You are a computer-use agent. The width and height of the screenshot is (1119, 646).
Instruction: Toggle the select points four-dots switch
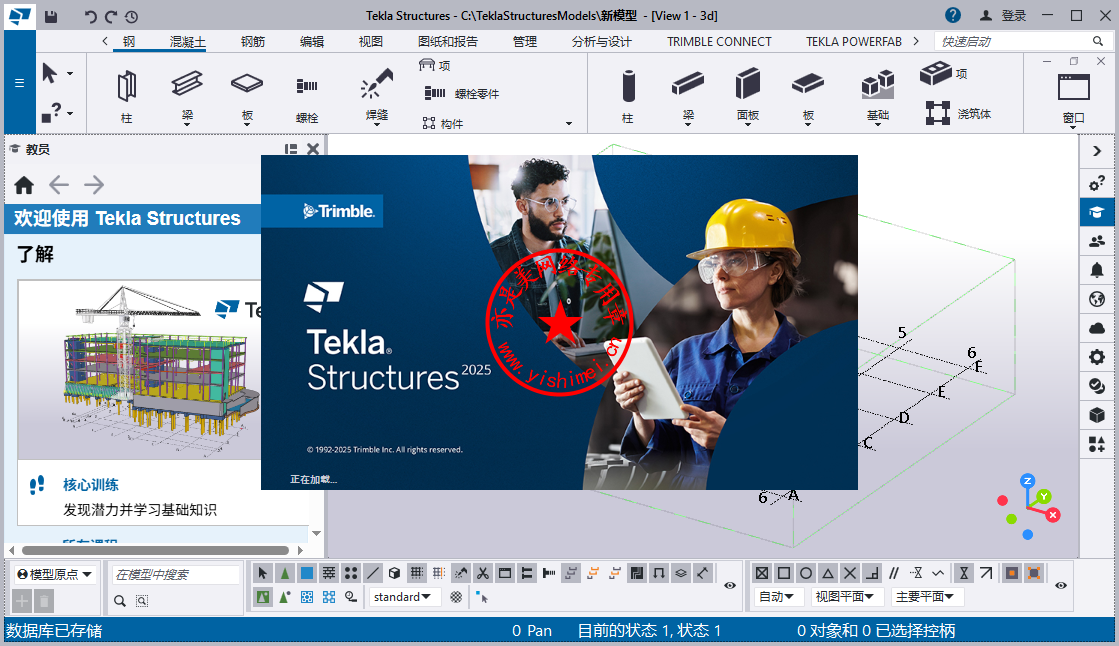[350, 573]
